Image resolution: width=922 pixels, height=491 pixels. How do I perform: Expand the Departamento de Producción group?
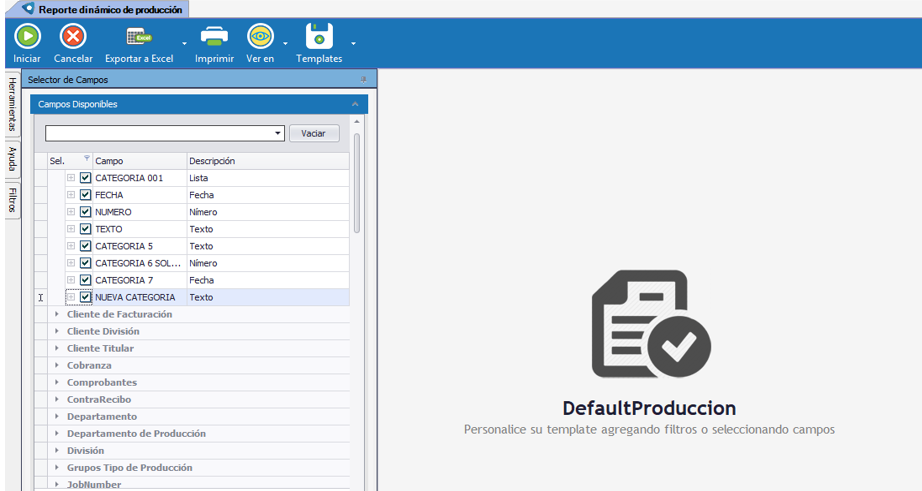57,433
